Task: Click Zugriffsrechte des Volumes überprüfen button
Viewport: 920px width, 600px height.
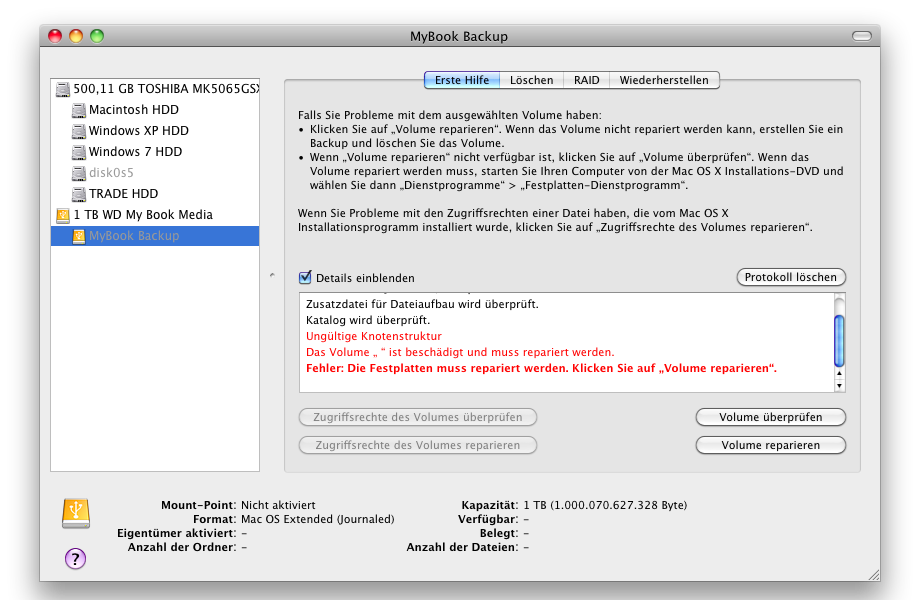Action: pyautogui.click(x=418, y=417)
